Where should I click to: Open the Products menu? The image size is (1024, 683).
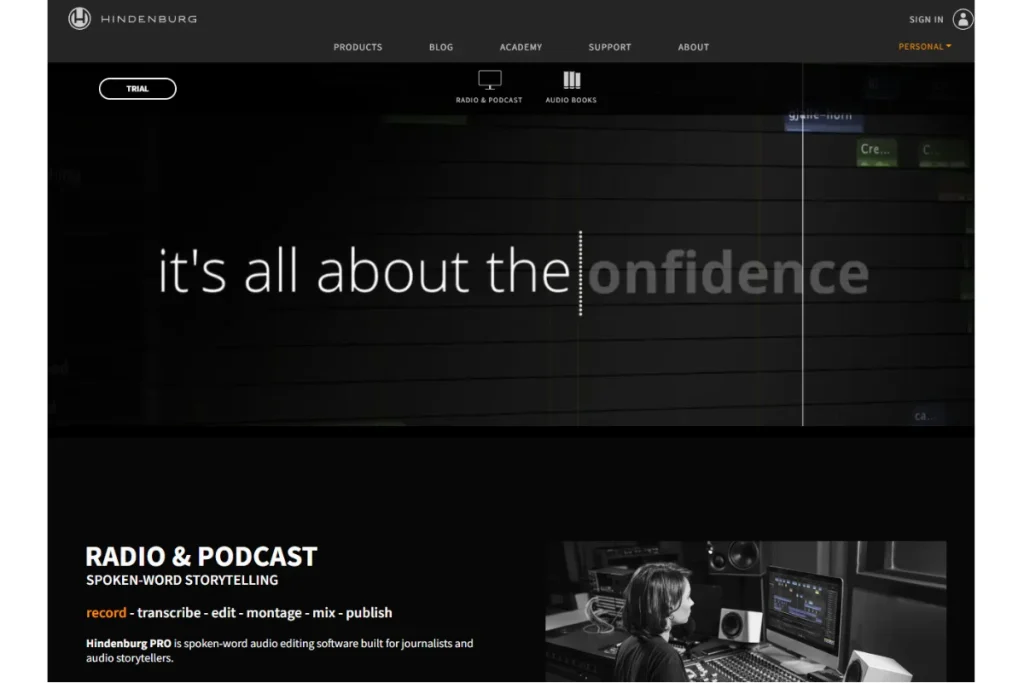[x=358, y=47]
